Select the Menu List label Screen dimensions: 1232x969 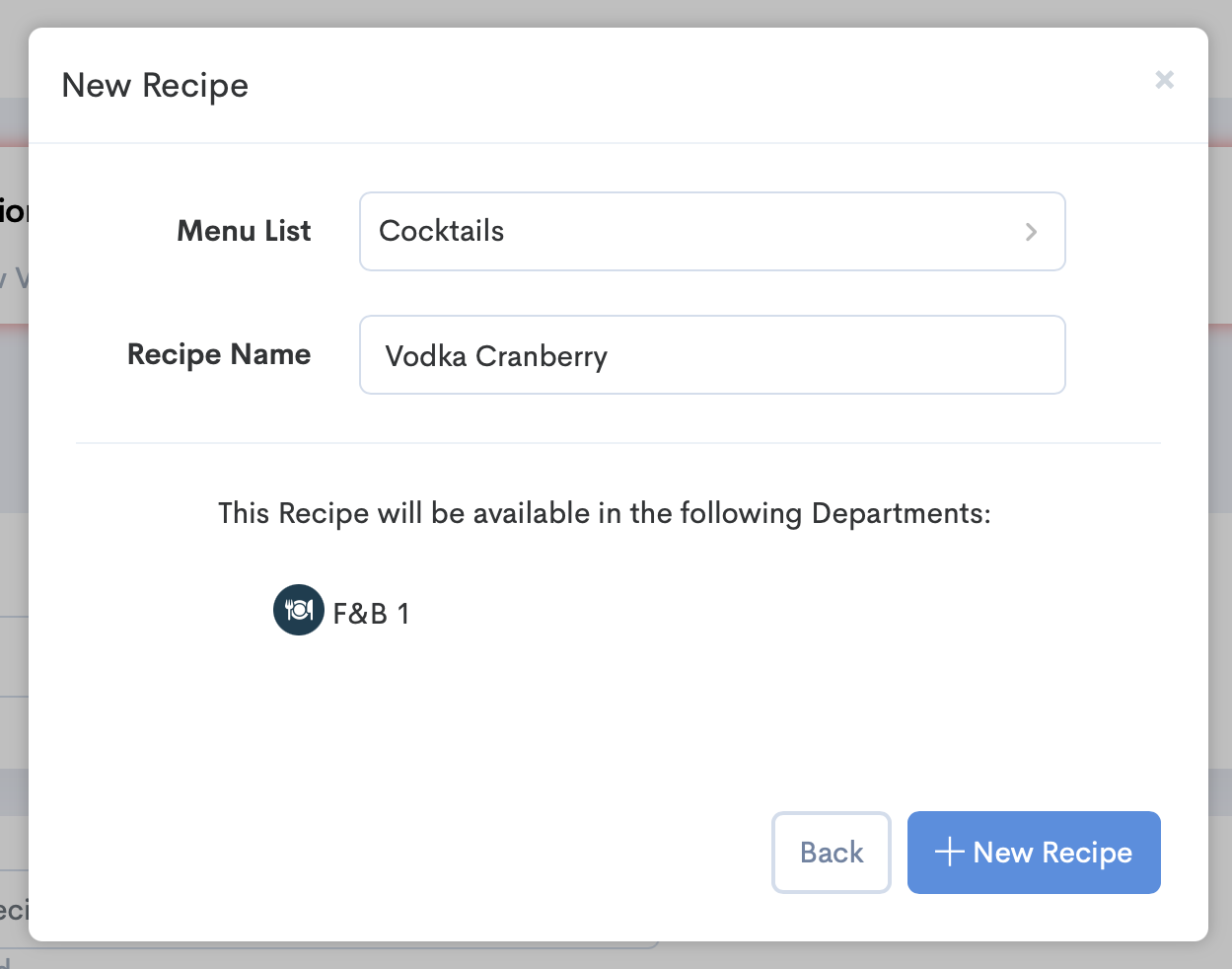[x=244, y=231]
